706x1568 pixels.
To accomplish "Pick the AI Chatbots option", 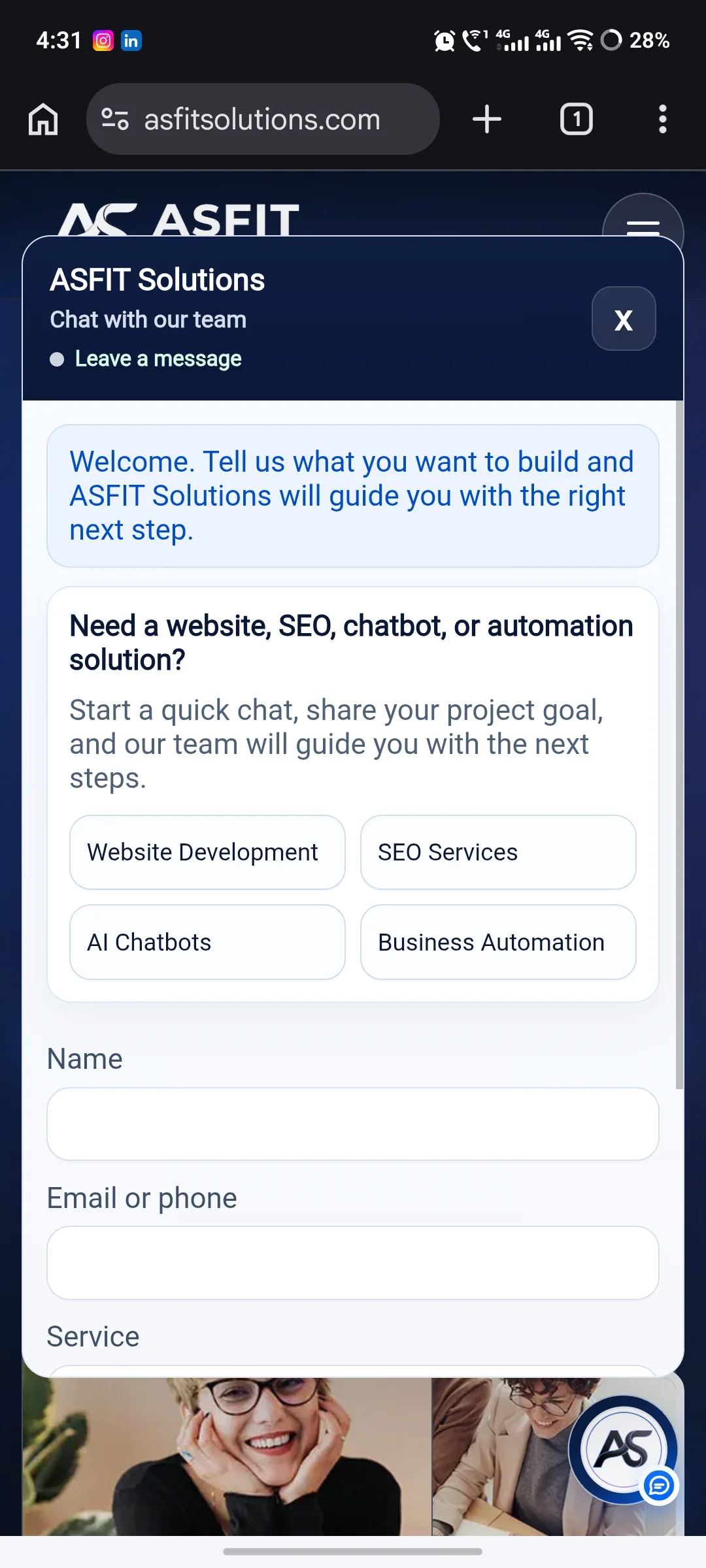I will 207,942.
